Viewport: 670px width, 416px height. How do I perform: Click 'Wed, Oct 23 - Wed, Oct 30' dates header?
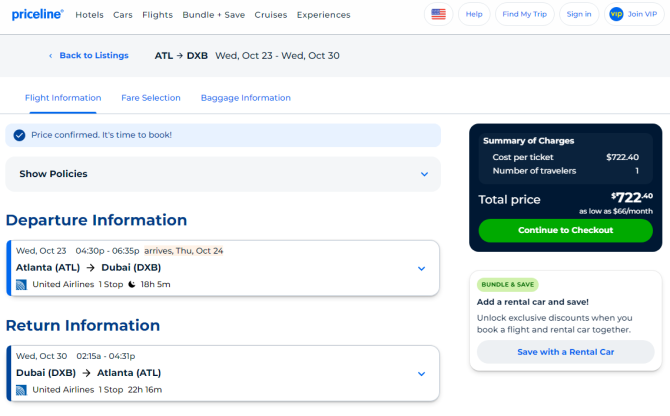click(277, 56)
